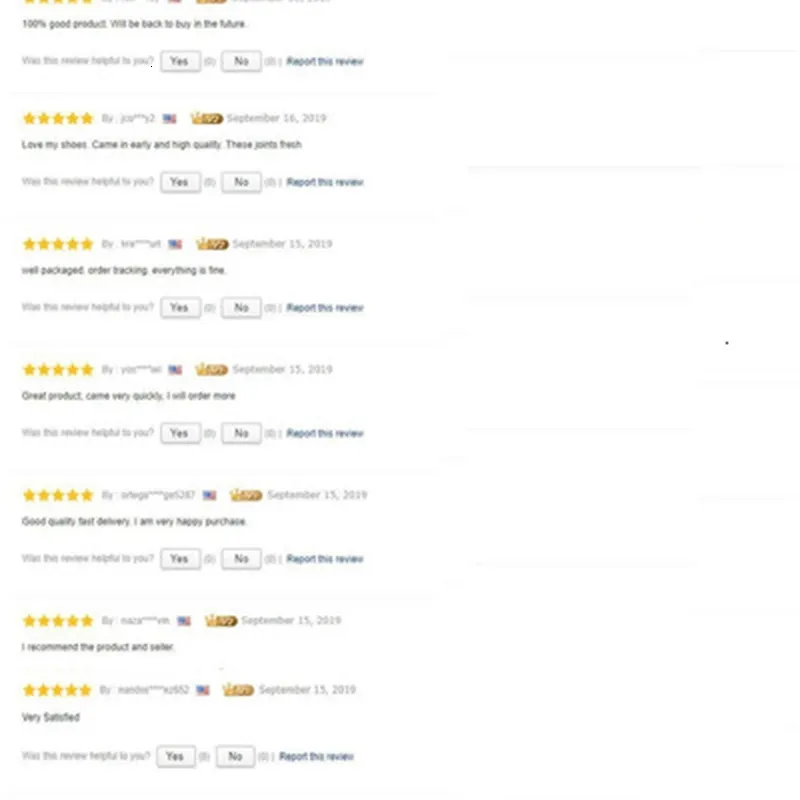Image resolution: width=800 pixels, height=800 pixels.
Task: Mark the '100% good product' review as helpful with Yes
Action: click(180, 61)
